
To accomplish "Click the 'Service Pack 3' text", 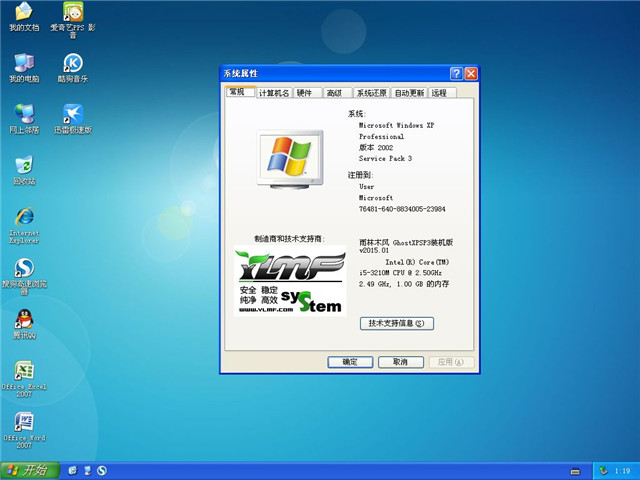I will pyautogui.click(x=385, y=158).
